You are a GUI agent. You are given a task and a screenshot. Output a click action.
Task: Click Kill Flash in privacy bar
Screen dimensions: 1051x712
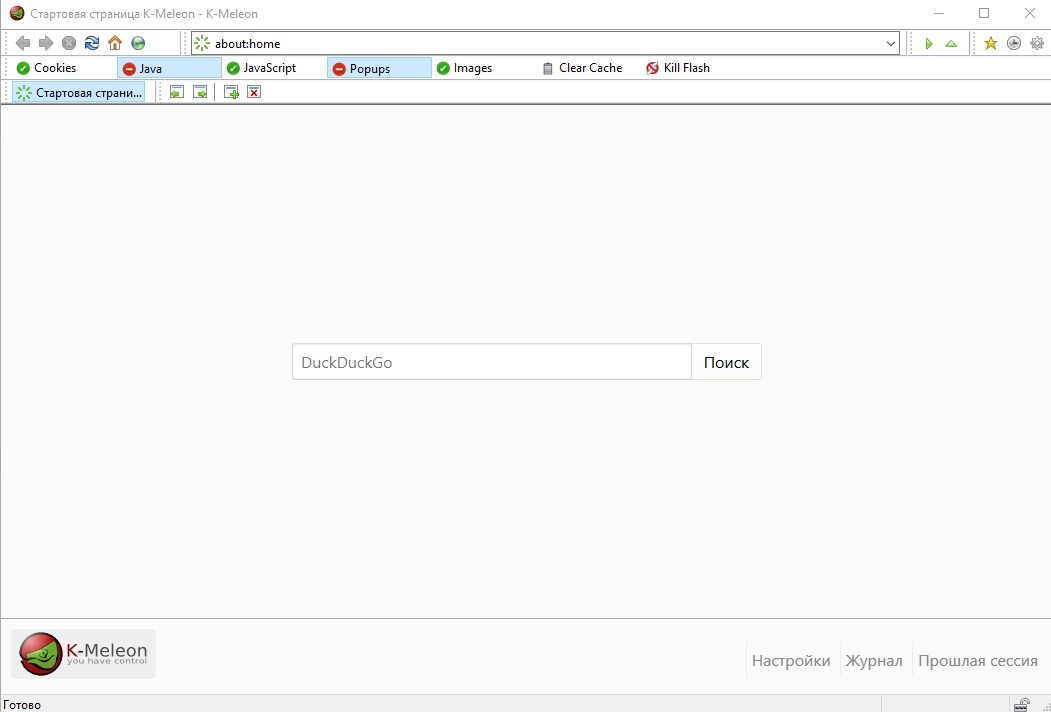point(678,68)
